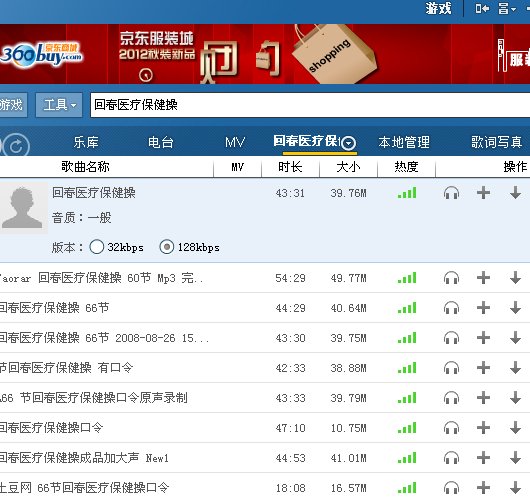The image size is (530, 502).
Task: Expand the search tab dropdown arrow
Action: 348,143
